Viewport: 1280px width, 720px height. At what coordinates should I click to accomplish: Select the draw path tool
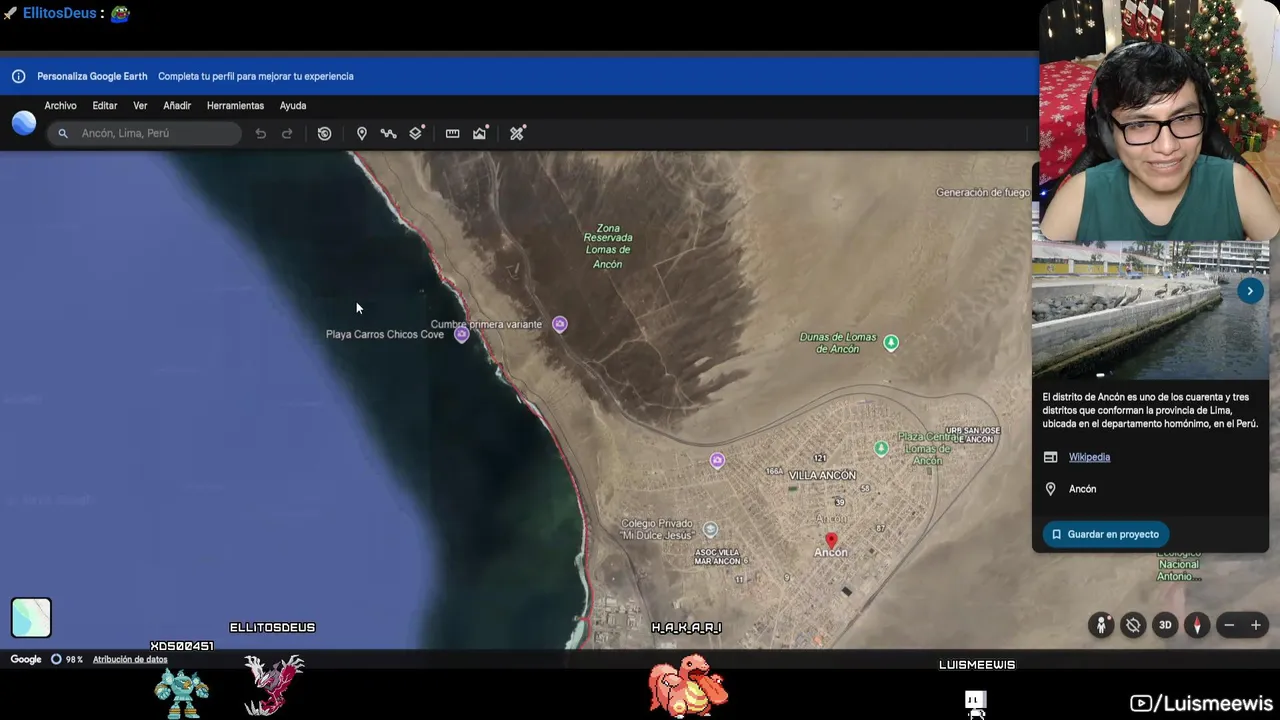[388, 133]
